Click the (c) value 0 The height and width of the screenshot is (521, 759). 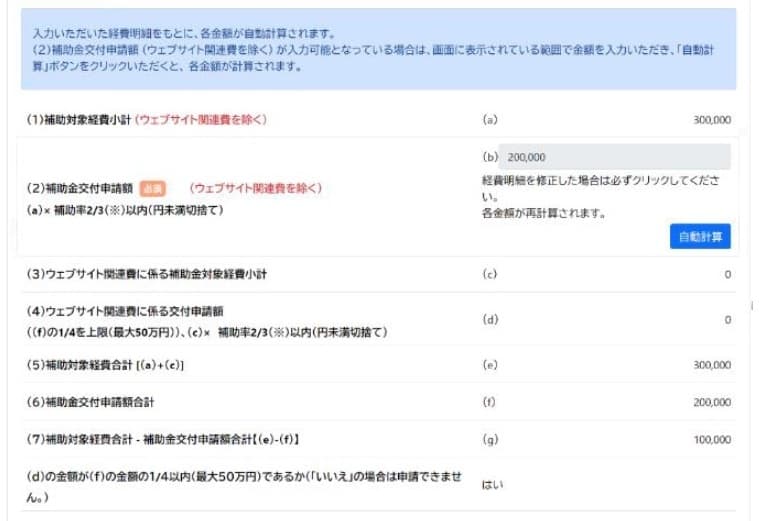[728, 274]
